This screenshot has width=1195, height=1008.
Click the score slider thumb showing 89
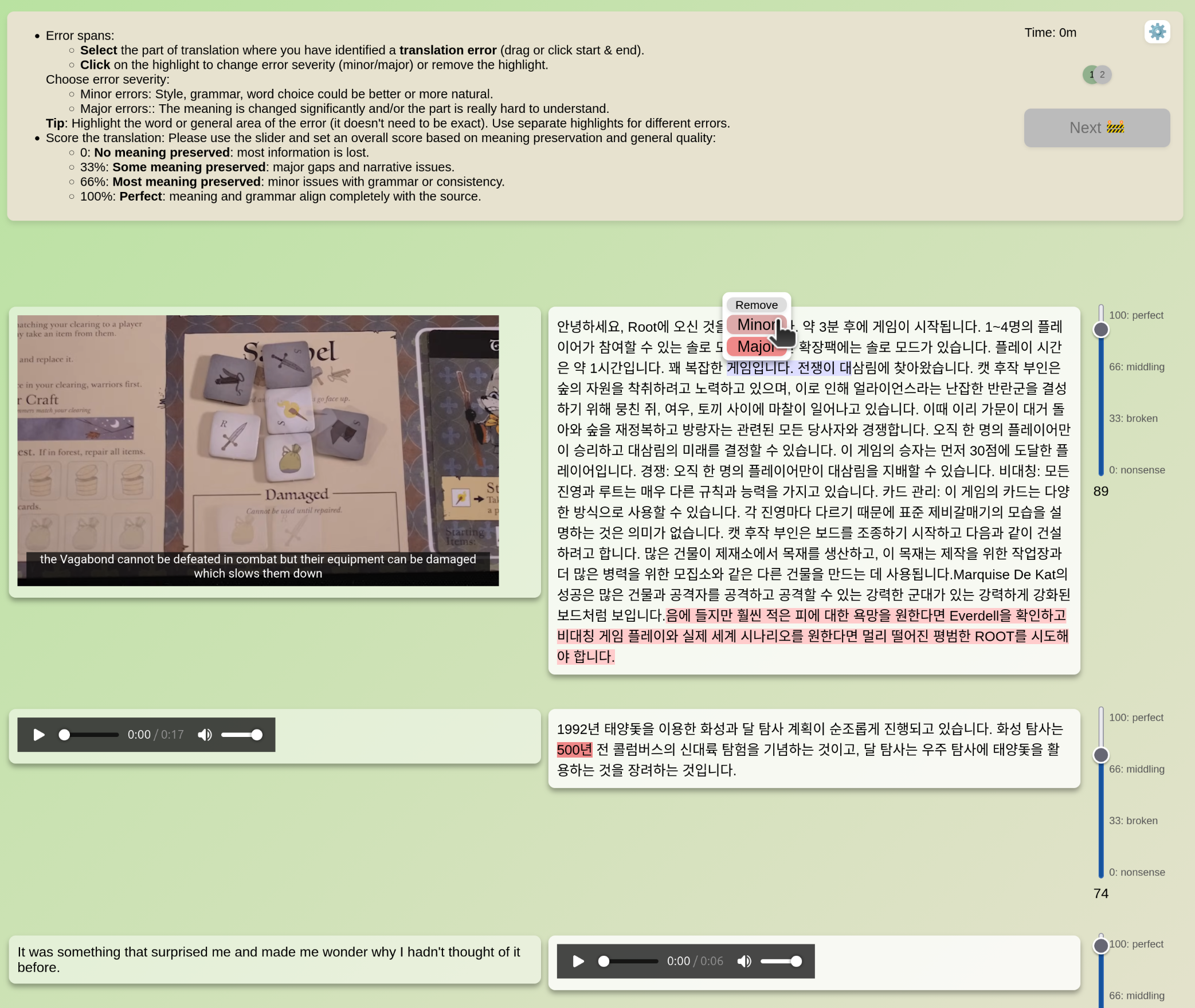click(1100, 328)
